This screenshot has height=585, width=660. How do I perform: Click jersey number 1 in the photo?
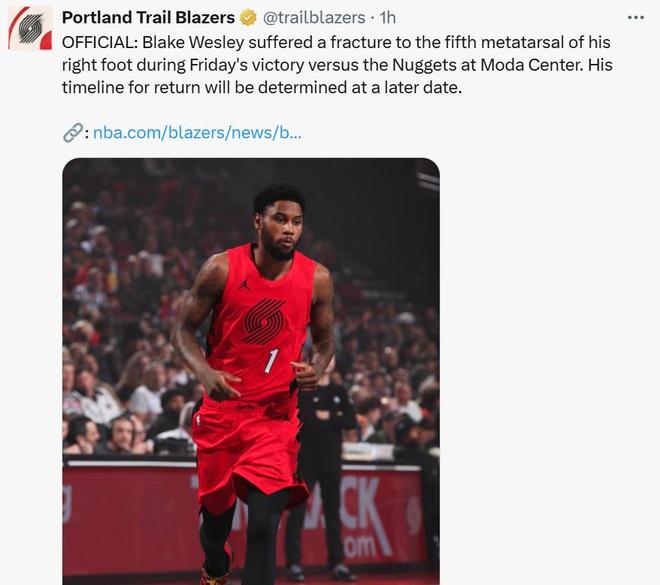coord(271,360)
